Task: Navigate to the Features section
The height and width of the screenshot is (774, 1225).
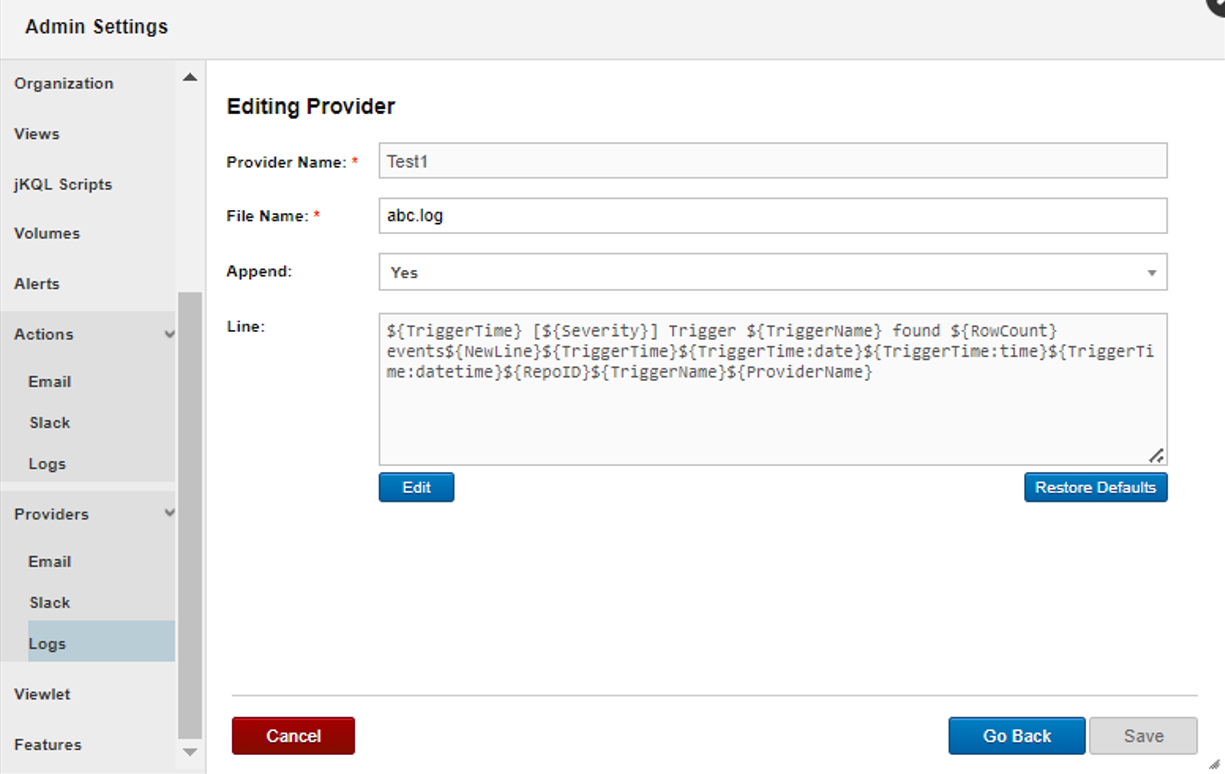Action: click(45, 744)
